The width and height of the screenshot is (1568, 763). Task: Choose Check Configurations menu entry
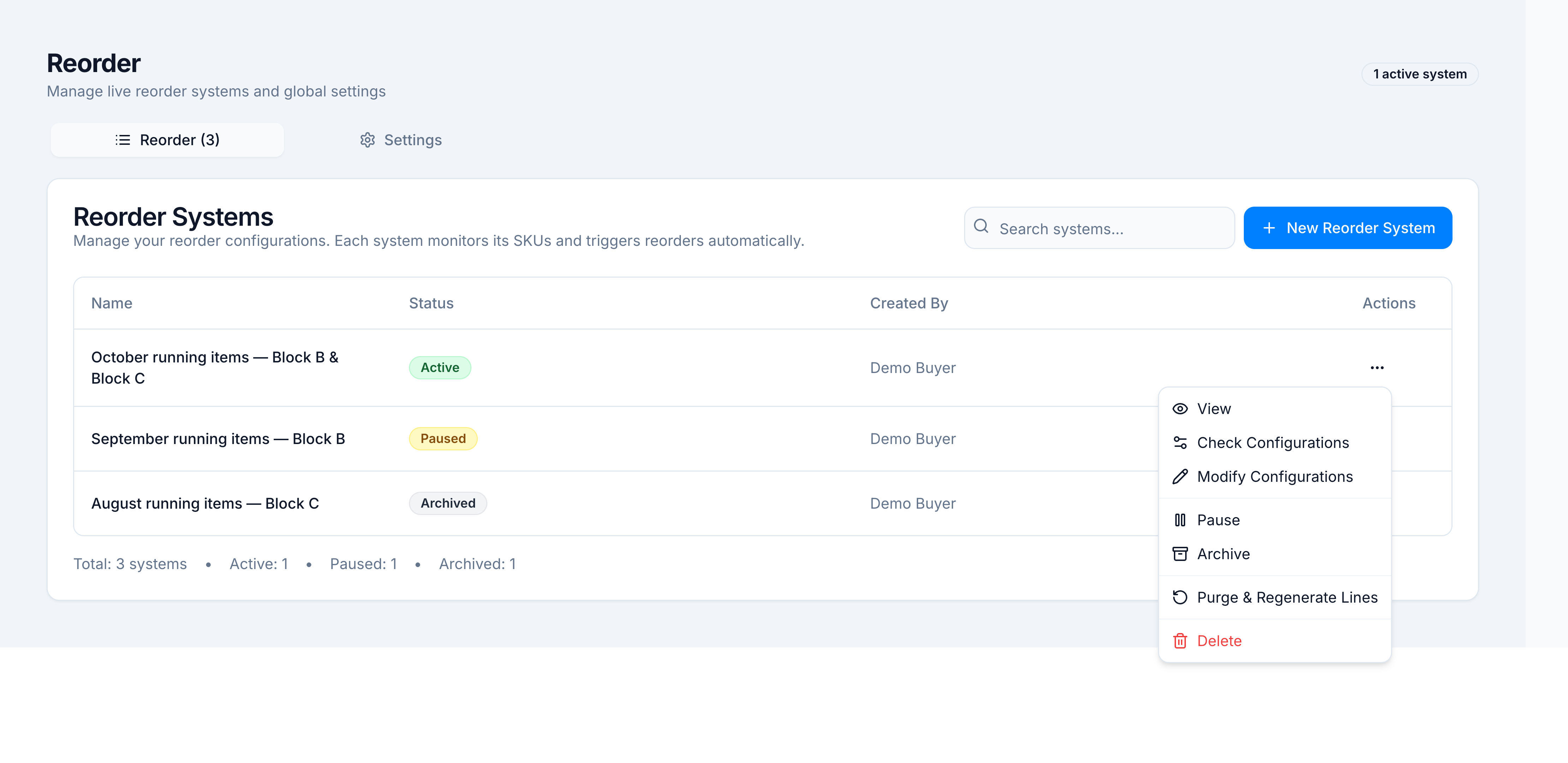click(1274, 443)
